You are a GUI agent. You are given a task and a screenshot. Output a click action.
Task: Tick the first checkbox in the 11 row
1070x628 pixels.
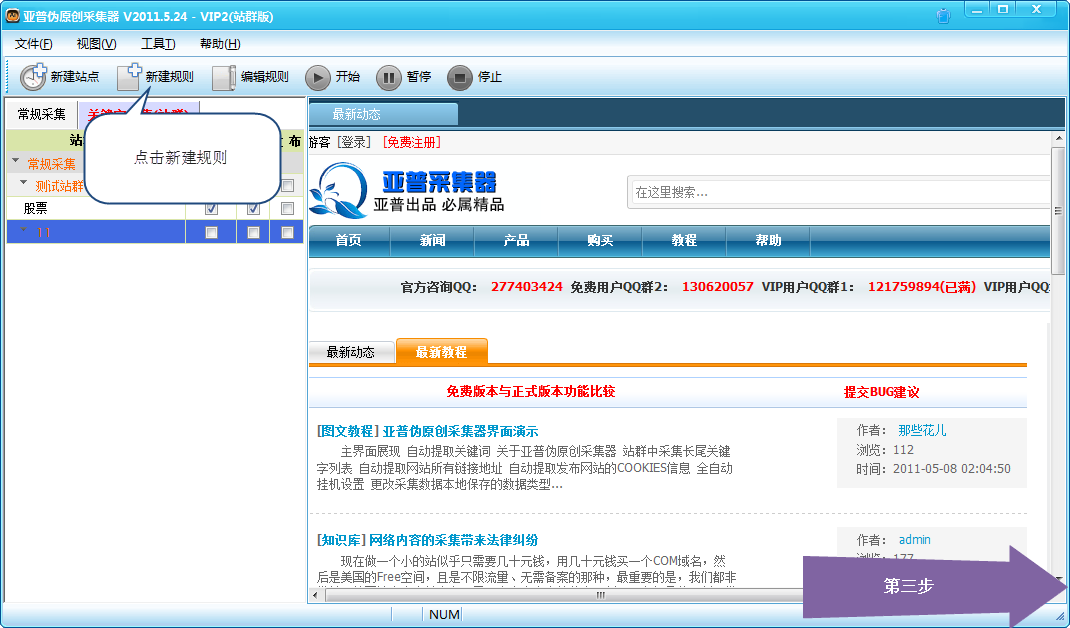pos(212,232)
